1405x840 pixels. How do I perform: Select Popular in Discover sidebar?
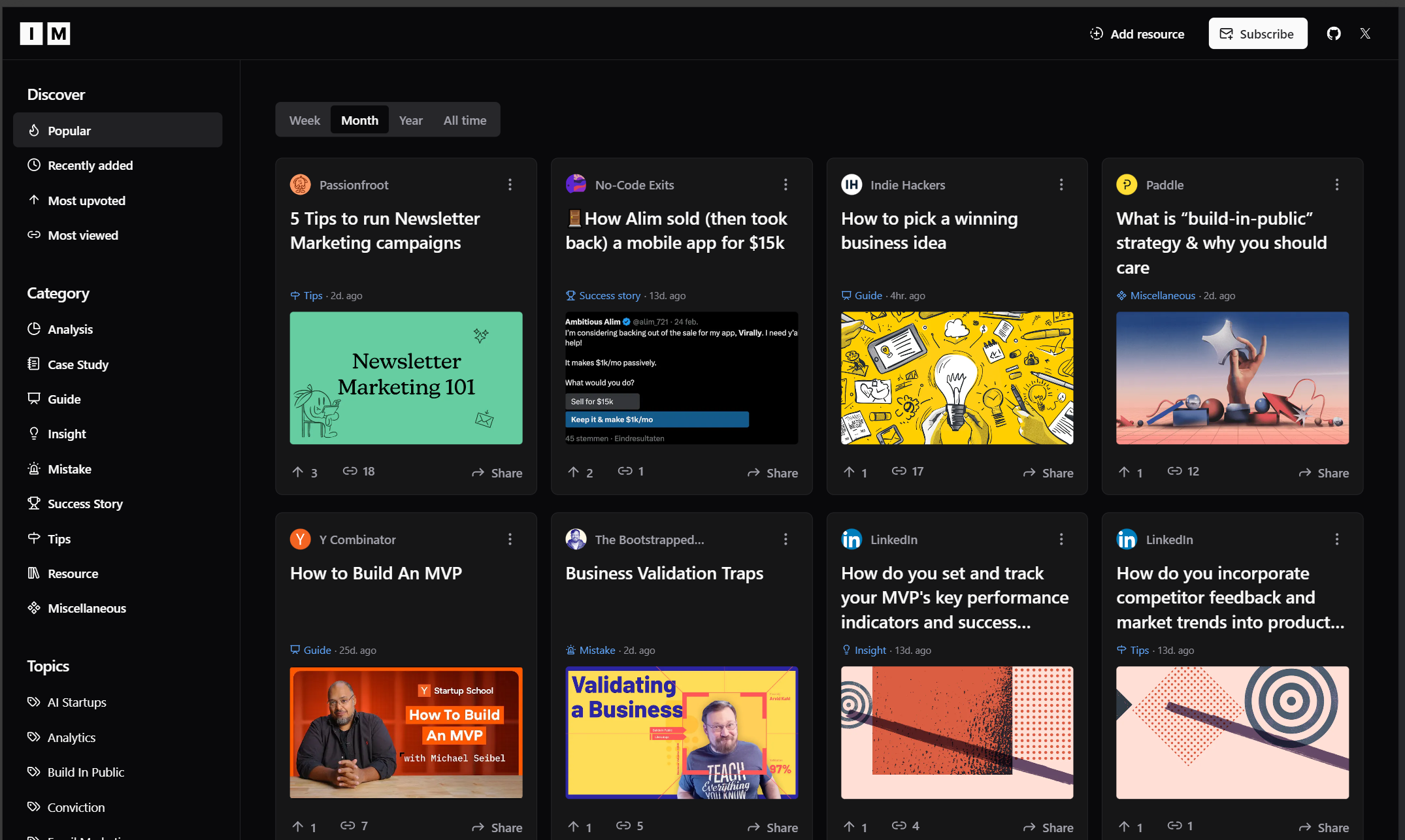(x=118, y=130)
